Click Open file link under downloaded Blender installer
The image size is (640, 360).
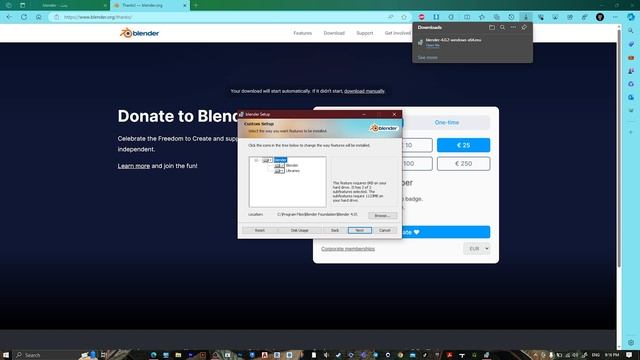[x=433, y=45]
